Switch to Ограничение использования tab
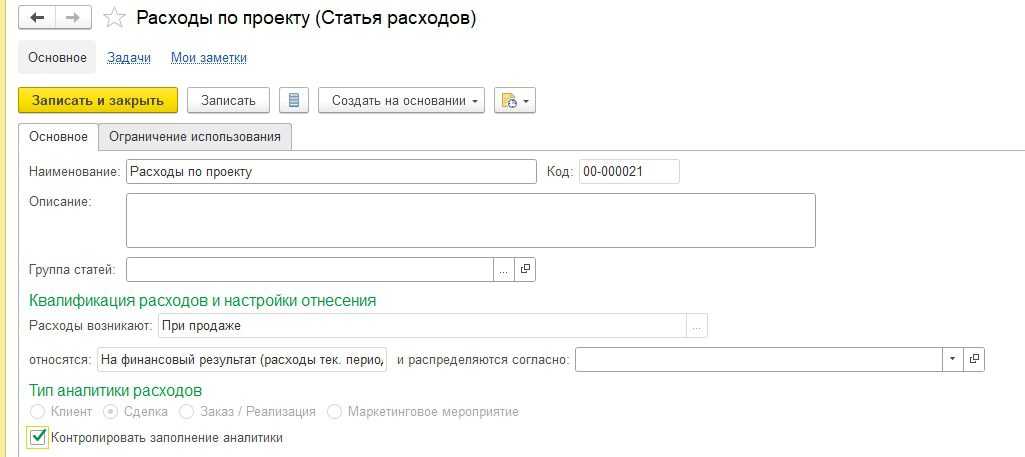The image size is (1025, 457). (x=195, y=136)
